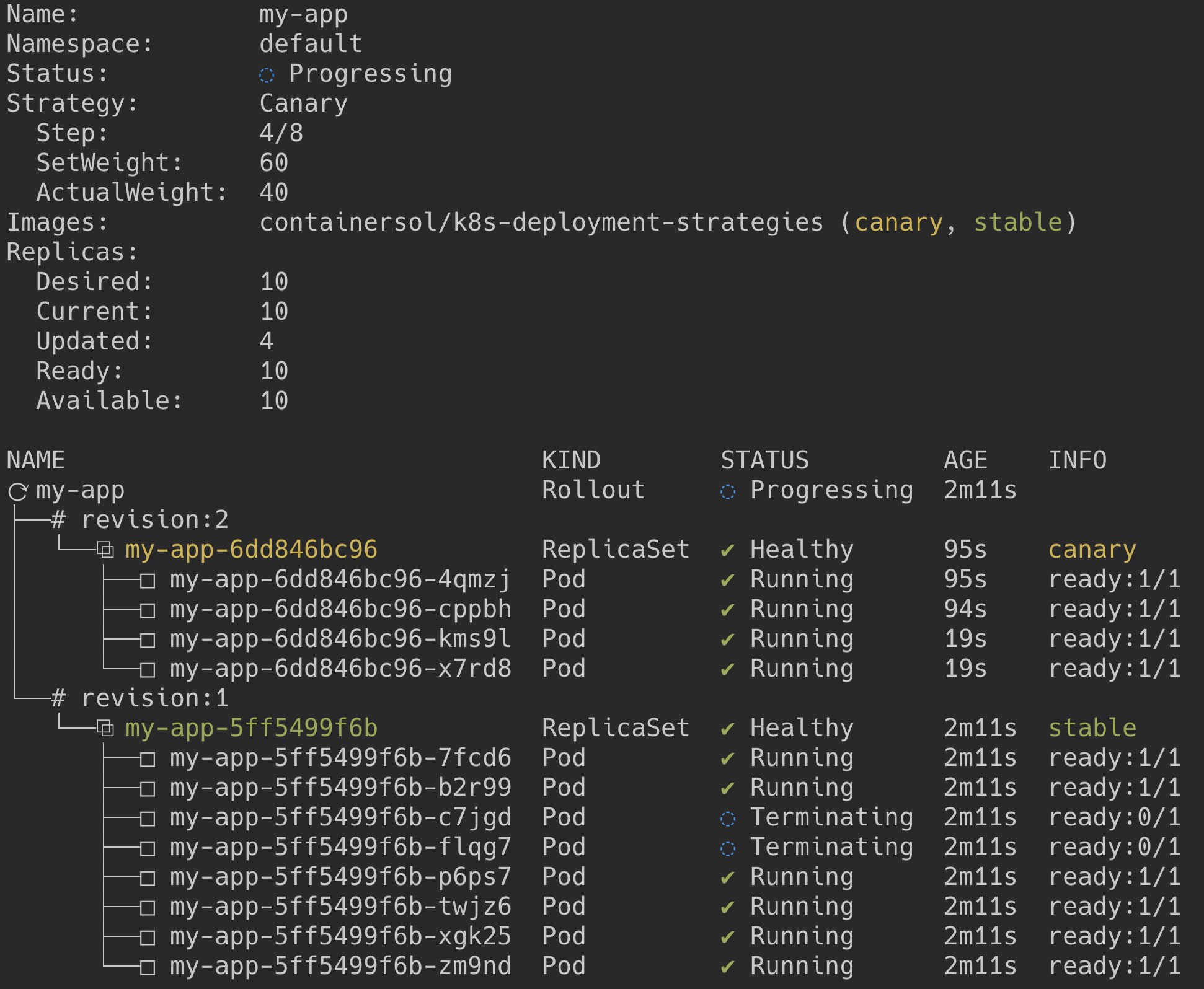This screenshot has height=989, width=1204.
Task: Click the Terminating status text for pod flqg7
Action: click(x=831, y=847)
